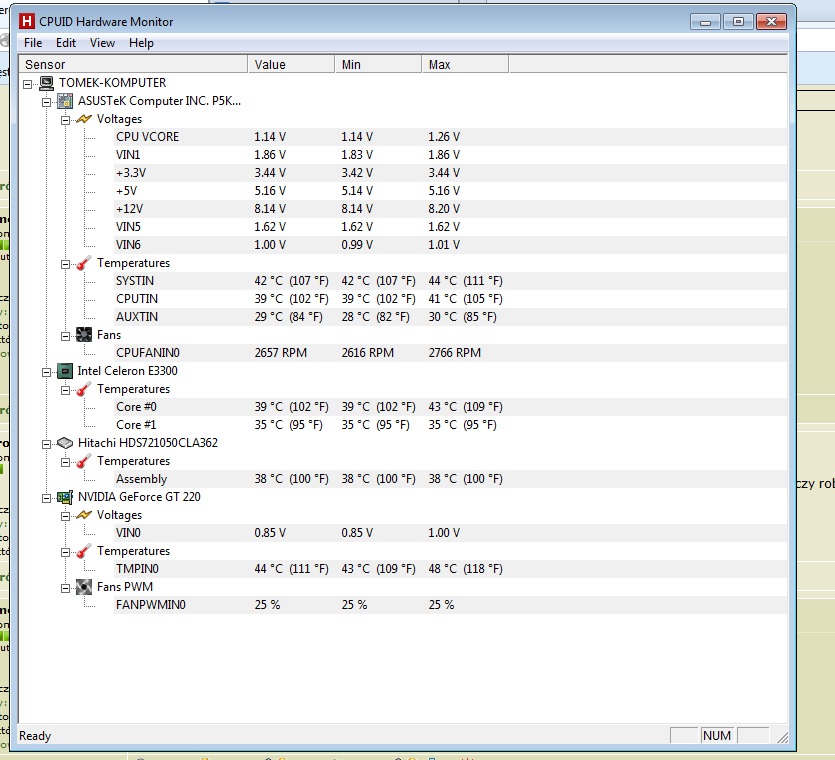Select the Core #0 temperature row
The height and width of the screenshot is (760, 835).
451,407
